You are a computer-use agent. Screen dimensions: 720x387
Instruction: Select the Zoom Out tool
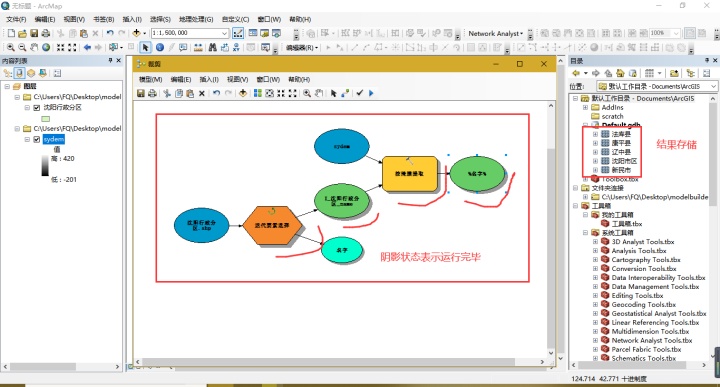pyautogui.click(x=22, y=47)
